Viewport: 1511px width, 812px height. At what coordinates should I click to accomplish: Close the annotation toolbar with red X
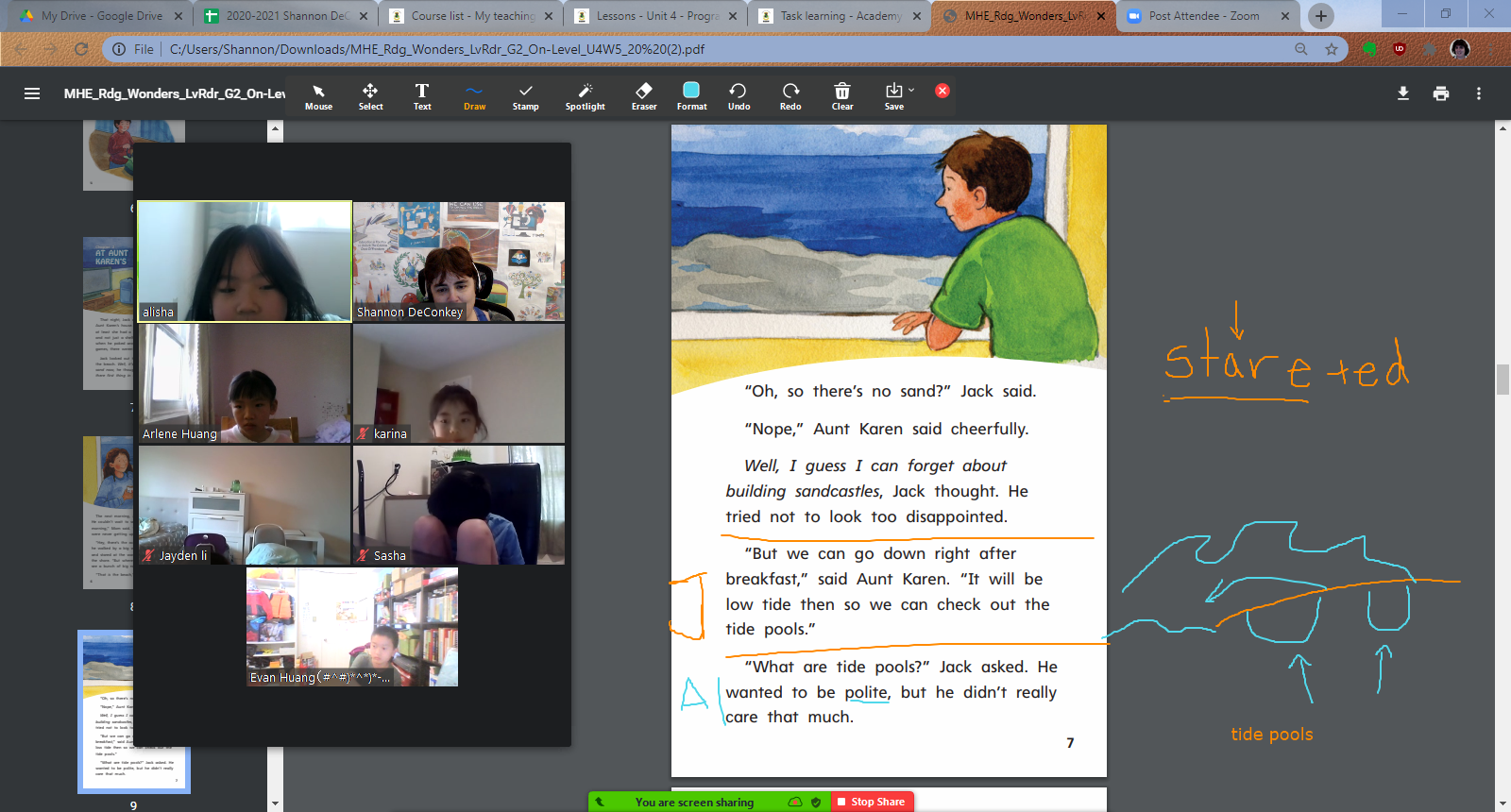[x=942, y=91]
